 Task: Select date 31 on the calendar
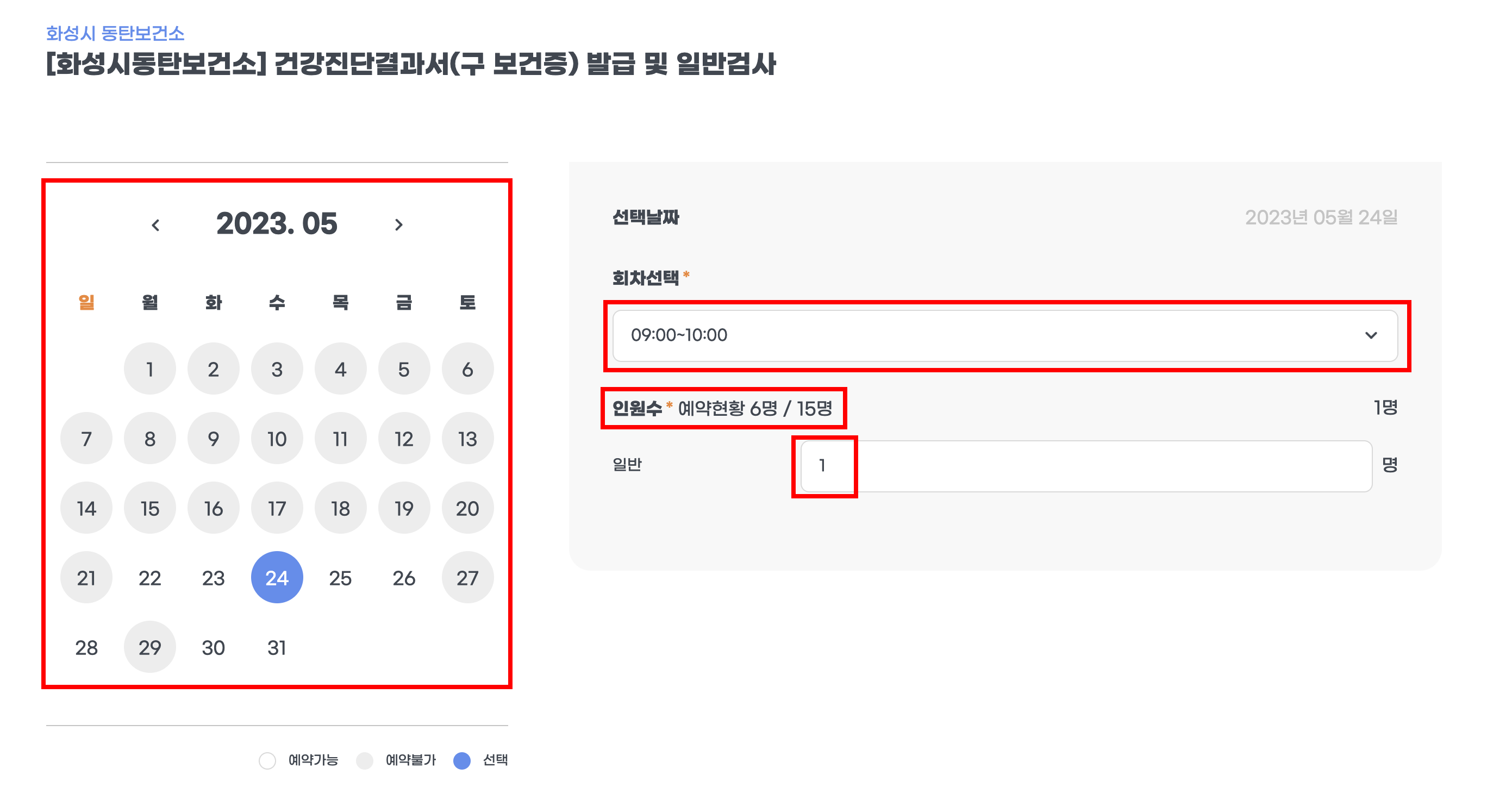point(277,647)
